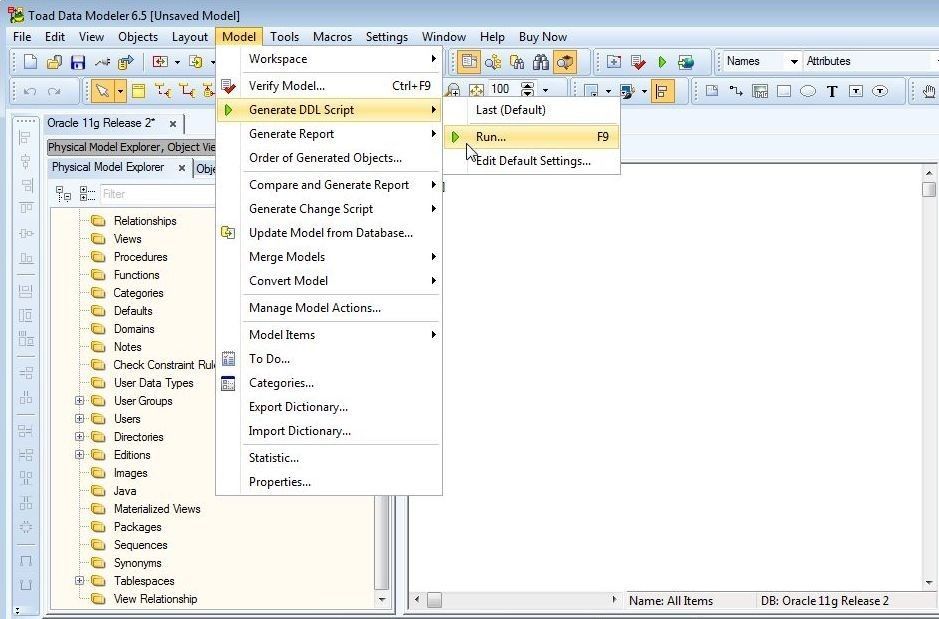This screenshot has height=619, width=939.
Task: Click the vertical scrollbar thumb of the canvas
Action: tap(929, 189)
